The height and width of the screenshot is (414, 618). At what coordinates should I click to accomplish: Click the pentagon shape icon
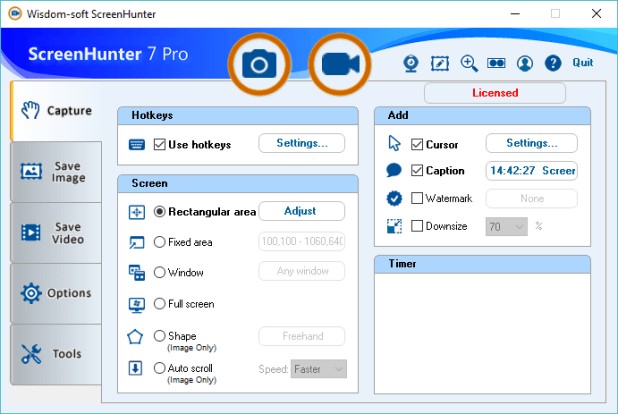[x=135, y=337]
